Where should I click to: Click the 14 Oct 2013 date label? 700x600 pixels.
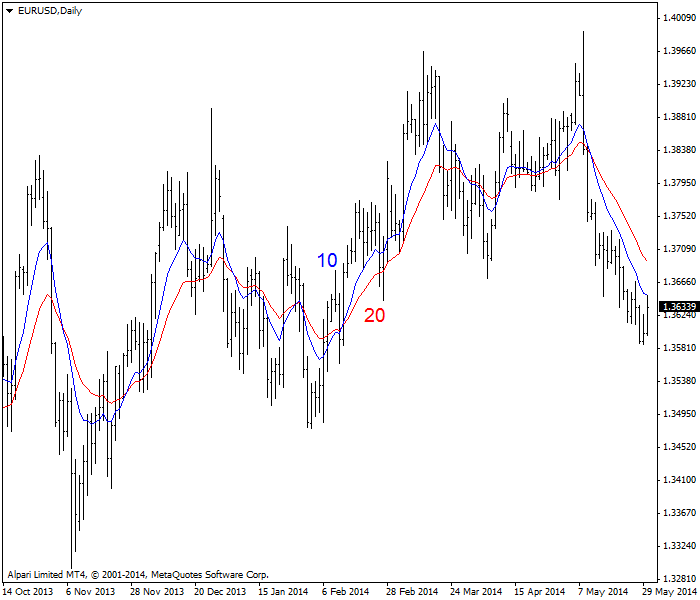pyautogui.click(x=27, y=592)
